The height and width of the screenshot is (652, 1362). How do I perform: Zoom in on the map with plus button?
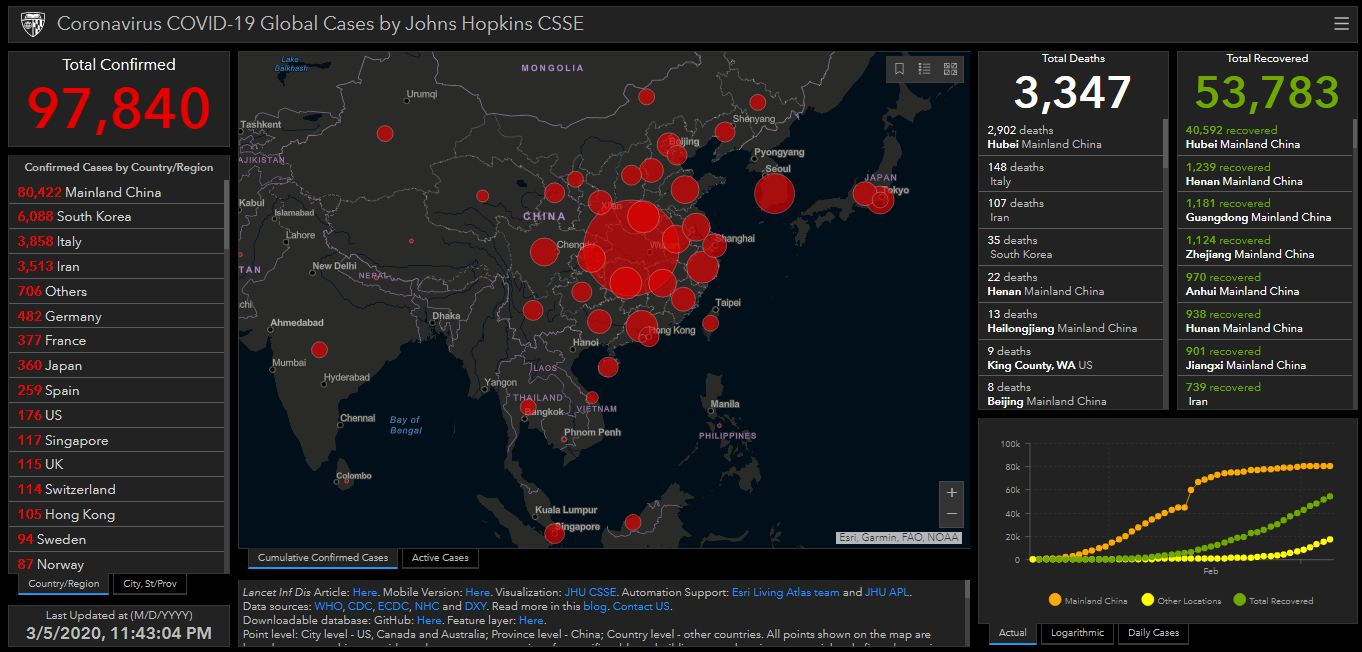coord(951,493)
